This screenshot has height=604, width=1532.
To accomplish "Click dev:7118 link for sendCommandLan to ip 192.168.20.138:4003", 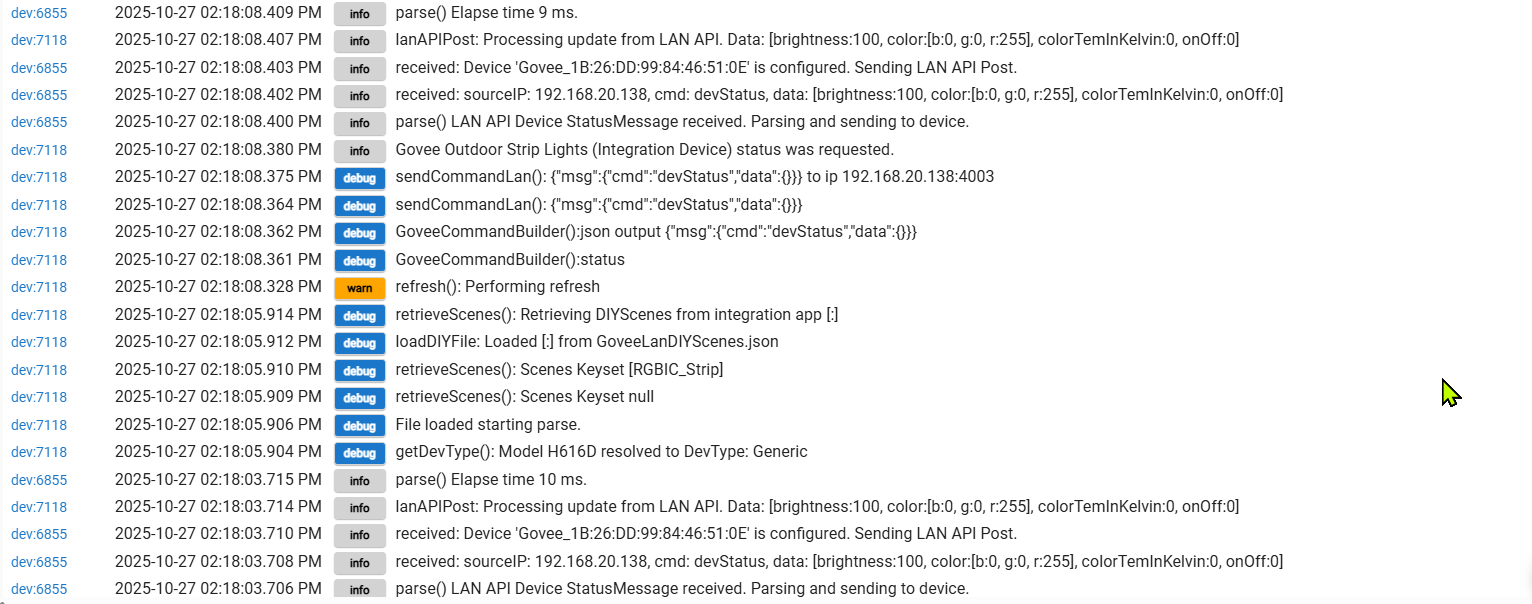I will pyautogui.click(x=39, y=178).
